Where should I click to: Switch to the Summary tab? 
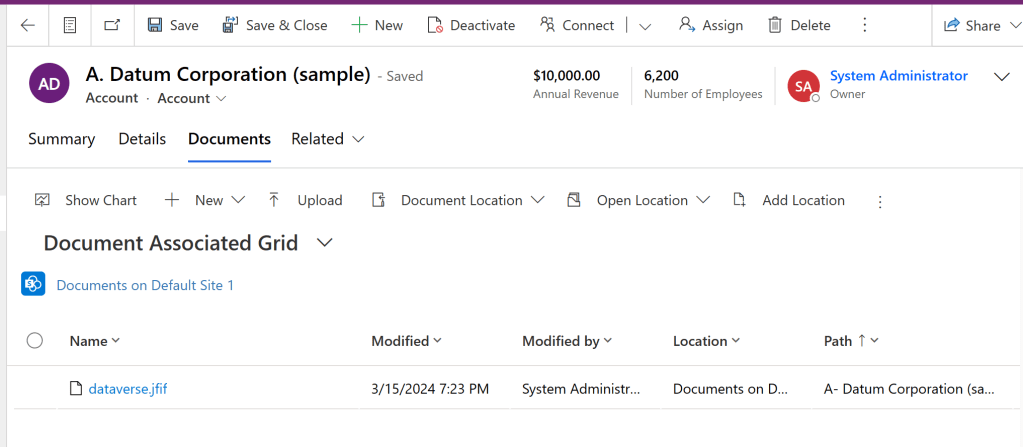[x=62, y=139]
